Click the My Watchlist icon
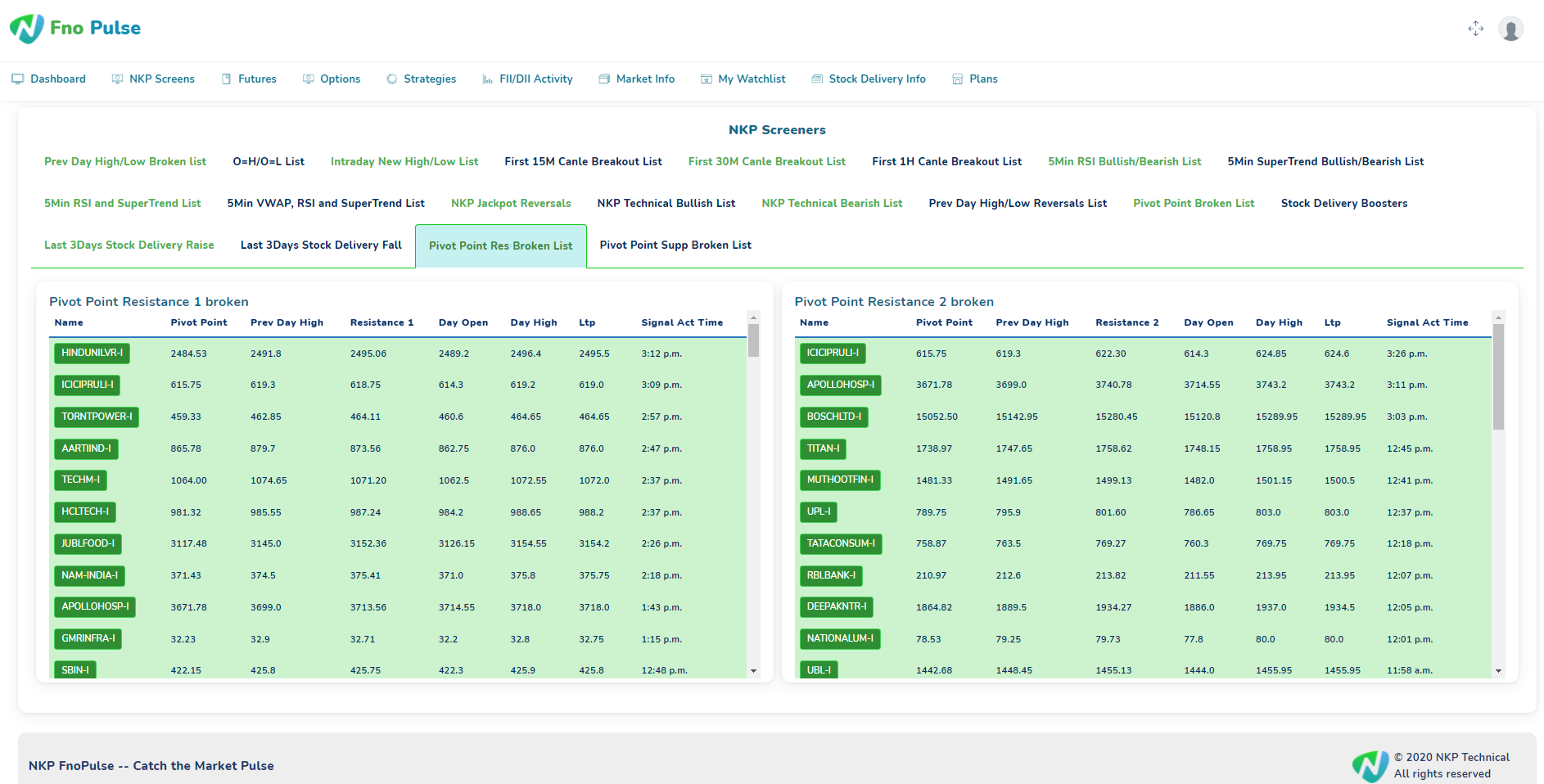 (706, 79)
